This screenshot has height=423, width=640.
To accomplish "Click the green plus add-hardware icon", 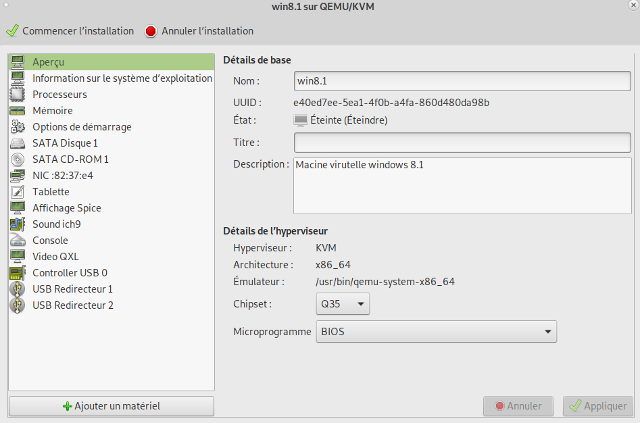I will click(x=67, y=406).
